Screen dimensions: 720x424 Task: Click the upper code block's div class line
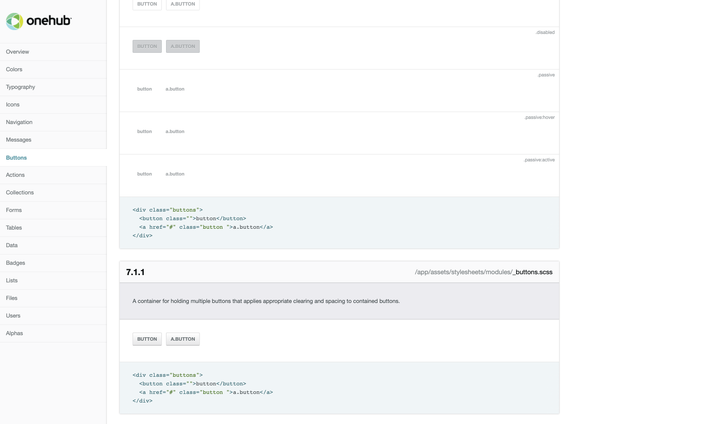168,210
